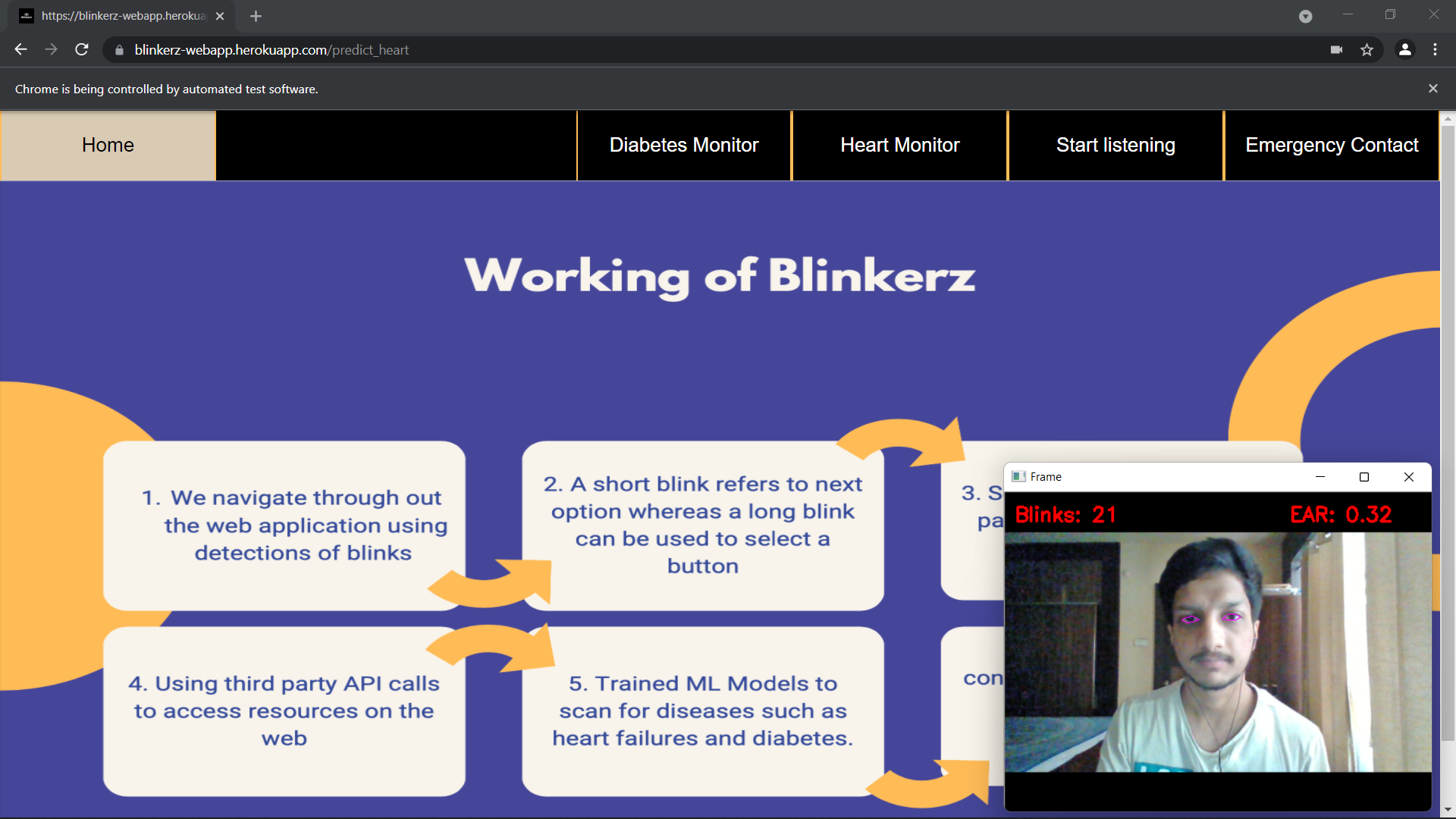Click the browser back arrow
Screen dimensions: 1456x819
[x=20, y=50]
